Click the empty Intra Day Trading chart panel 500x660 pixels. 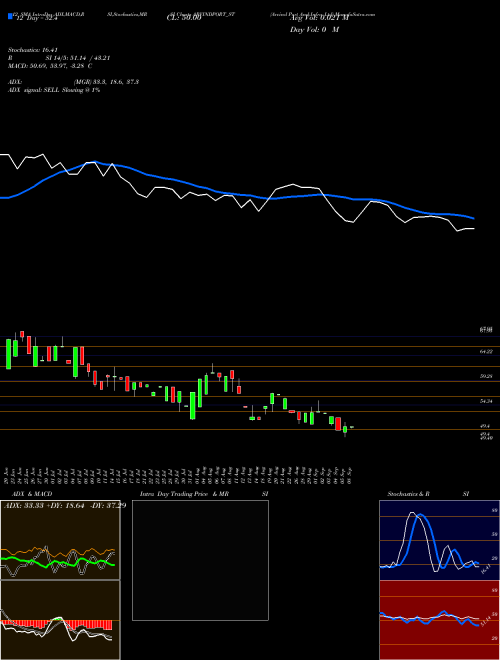200,560
